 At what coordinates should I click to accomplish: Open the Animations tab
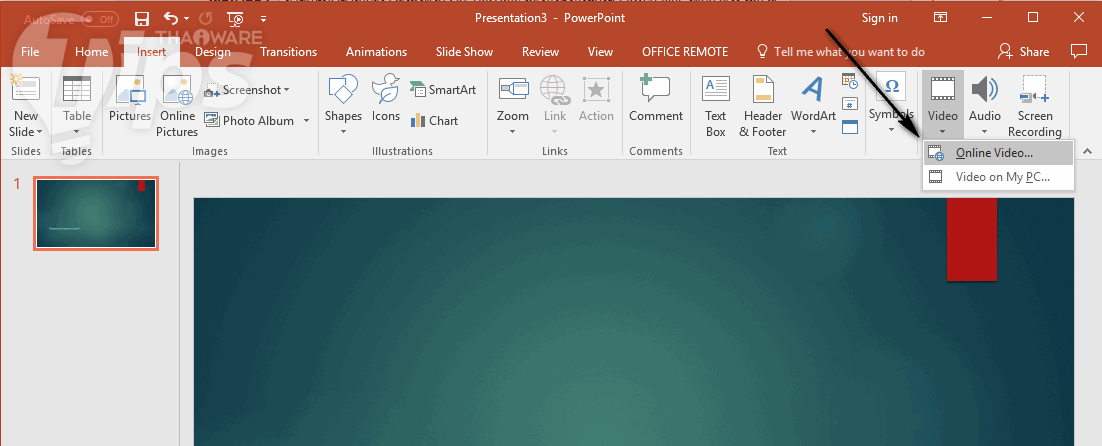[377, 52]
